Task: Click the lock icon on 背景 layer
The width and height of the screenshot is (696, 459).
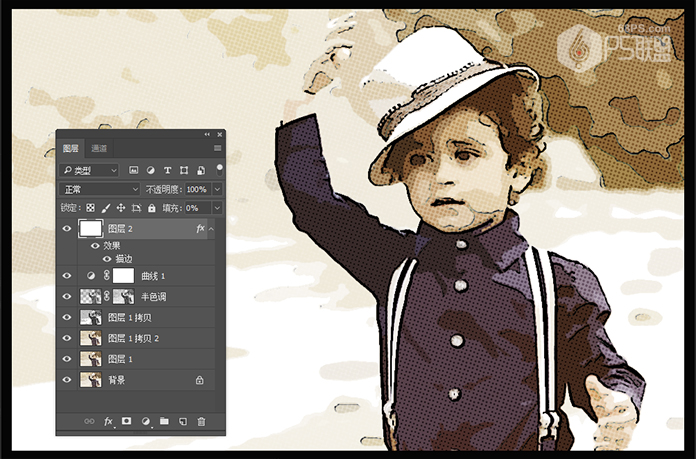Action: (200, 380)
